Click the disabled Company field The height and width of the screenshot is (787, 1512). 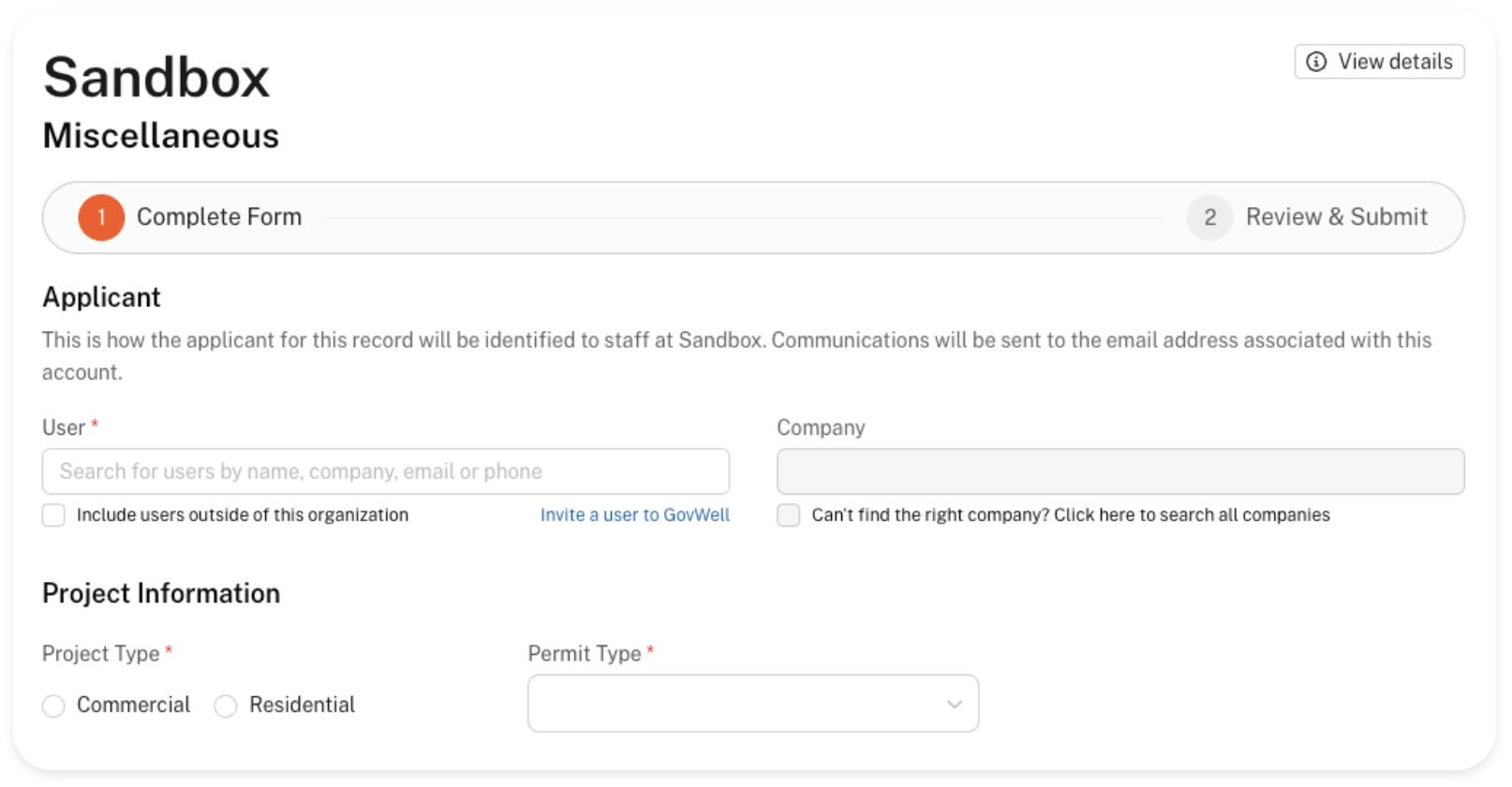click(x=1119, y=471)
